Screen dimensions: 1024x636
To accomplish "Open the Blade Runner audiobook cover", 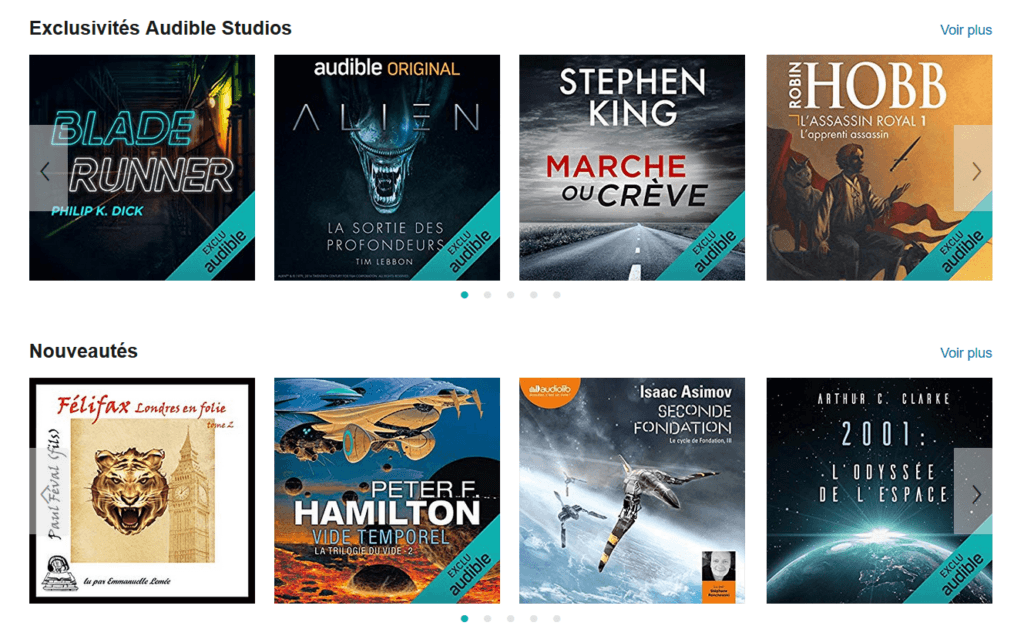I will click(x=142, y=168).
